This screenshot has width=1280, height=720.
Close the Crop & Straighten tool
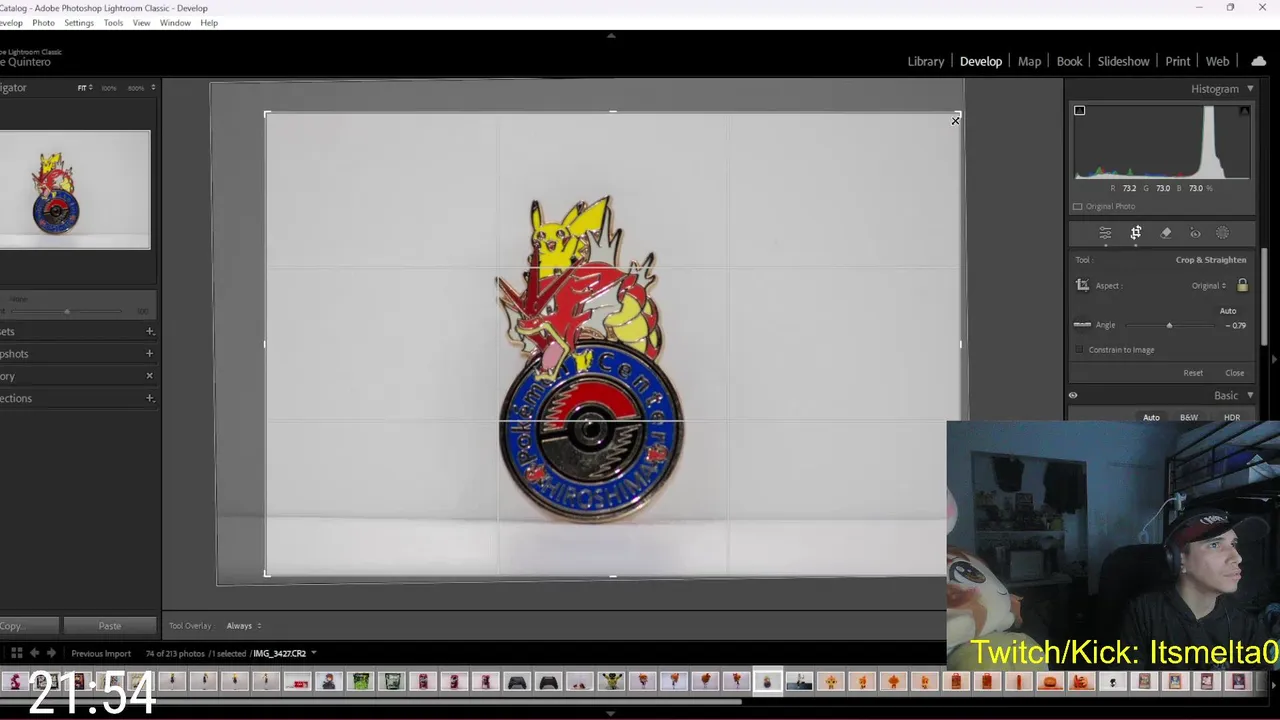pos(1235,373)
